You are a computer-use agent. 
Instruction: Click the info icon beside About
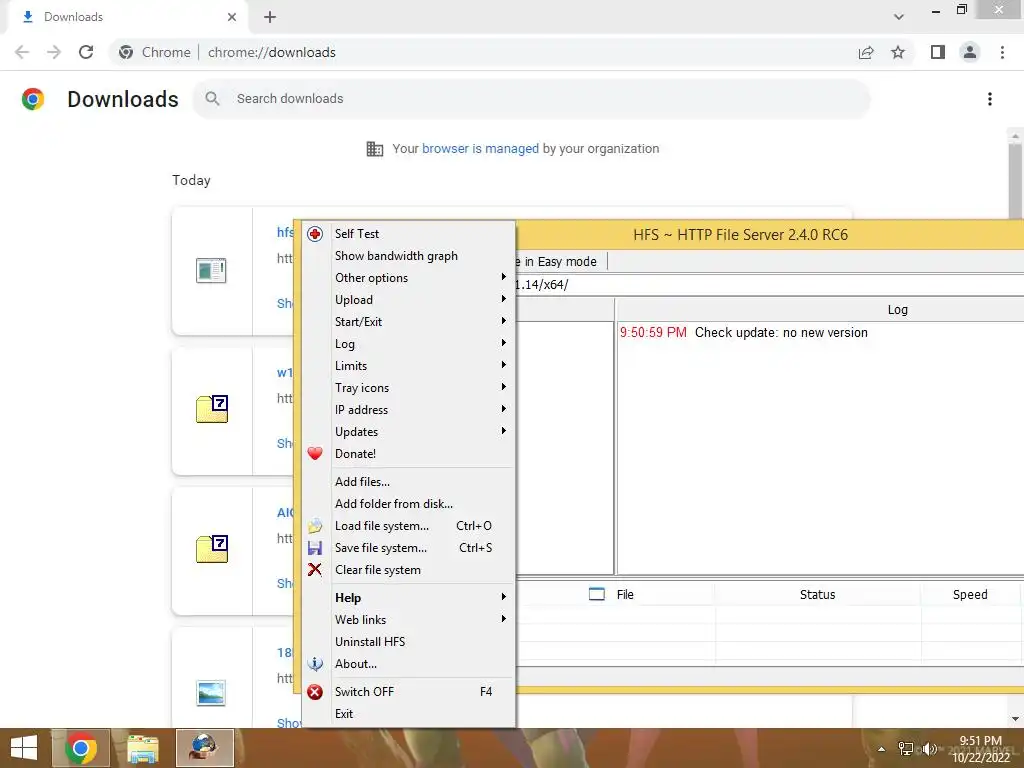click(x=315, y=664)
